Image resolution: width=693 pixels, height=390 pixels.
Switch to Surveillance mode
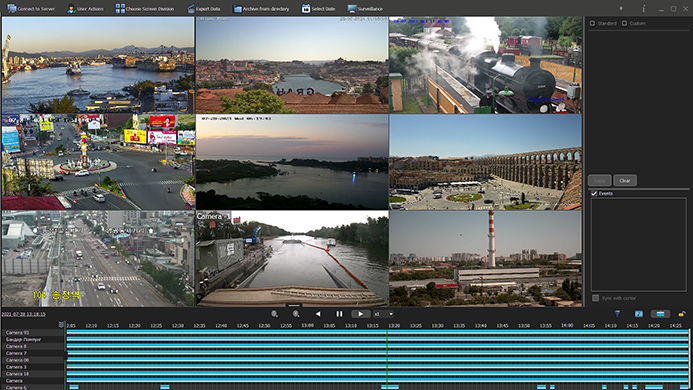pos(365,8)
